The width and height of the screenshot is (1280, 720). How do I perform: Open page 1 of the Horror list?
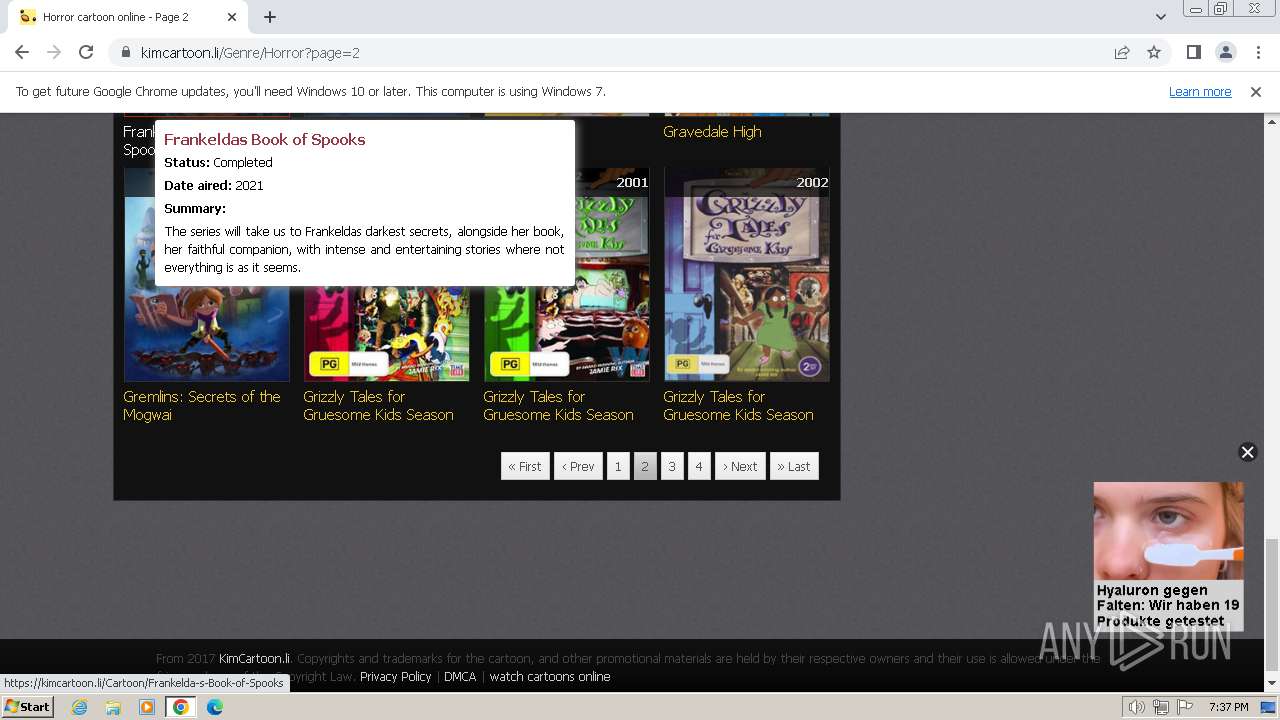pos(618,466)
